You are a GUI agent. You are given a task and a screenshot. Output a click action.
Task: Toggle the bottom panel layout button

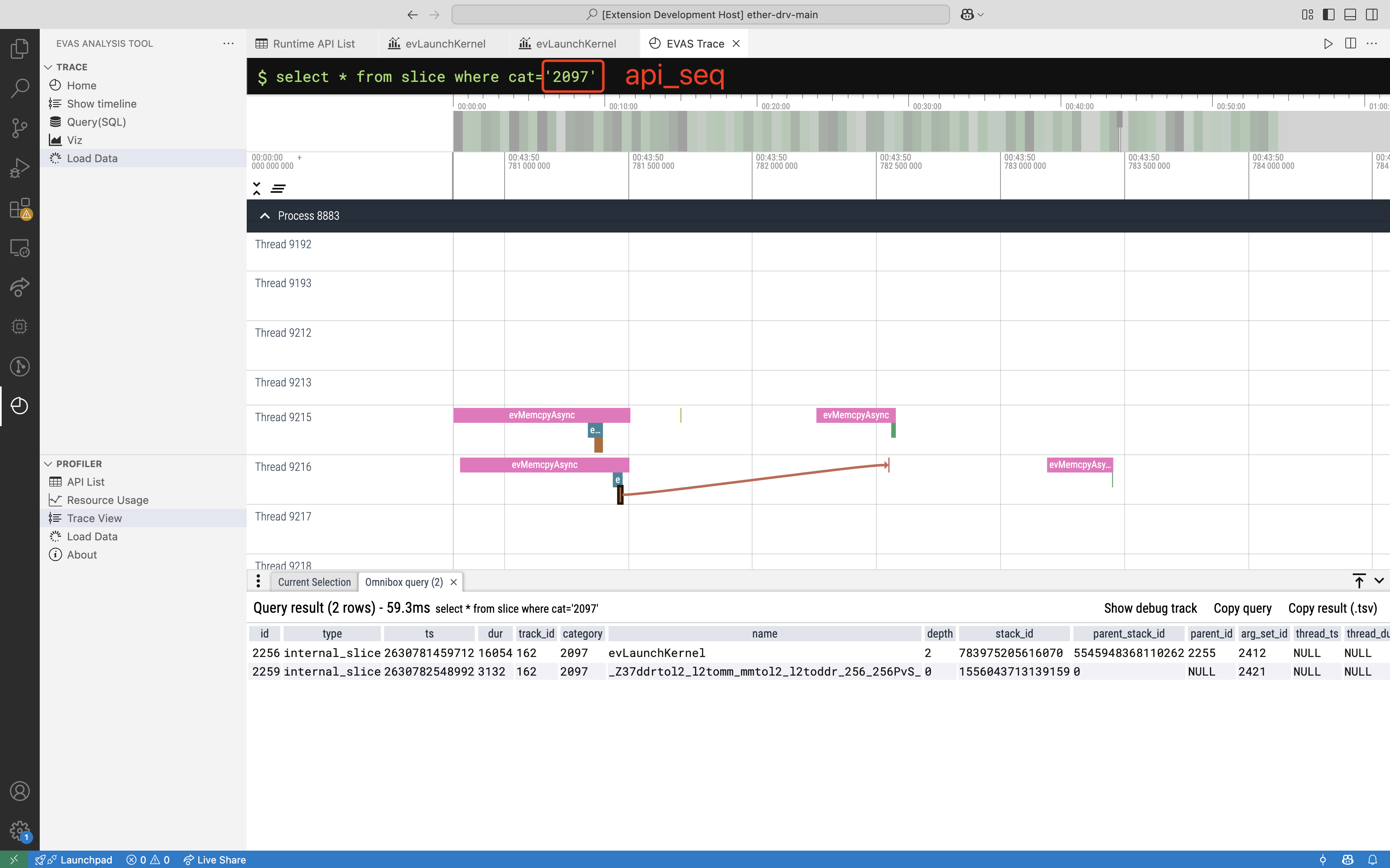tap(1350, 14)
